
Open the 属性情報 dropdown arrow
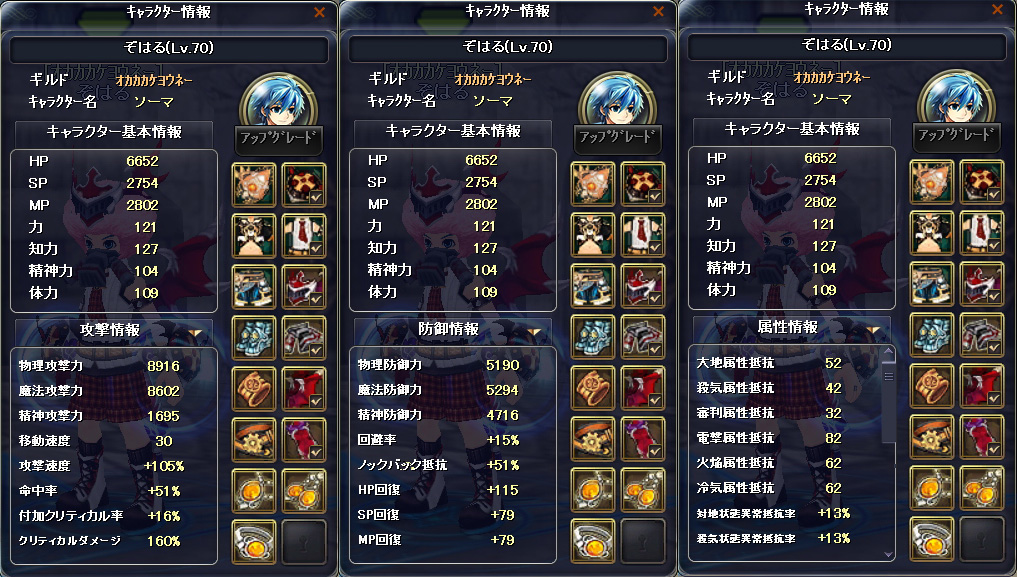pyautogui.click(x=873, y=330)
